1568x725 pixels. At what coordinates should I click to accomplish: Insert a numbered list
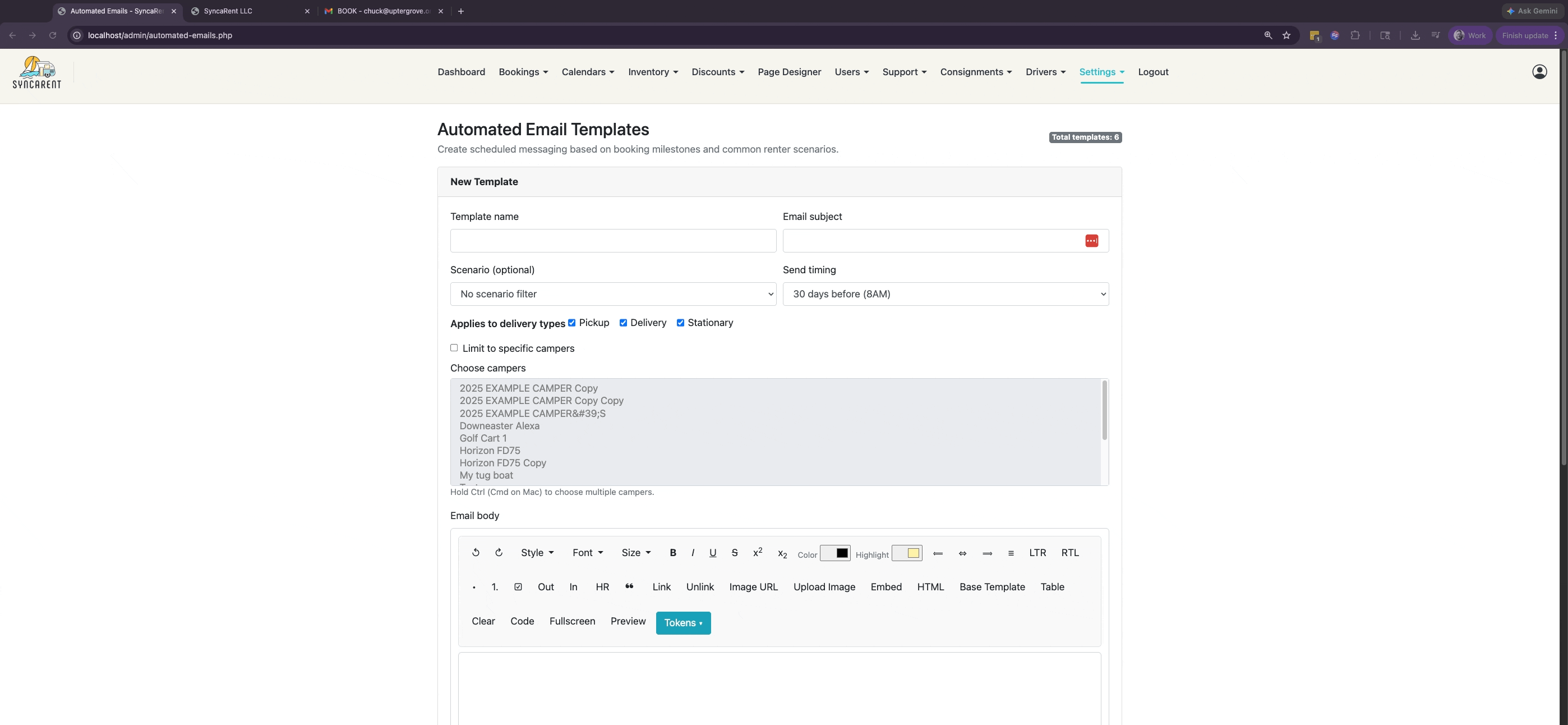coord(494,587)
